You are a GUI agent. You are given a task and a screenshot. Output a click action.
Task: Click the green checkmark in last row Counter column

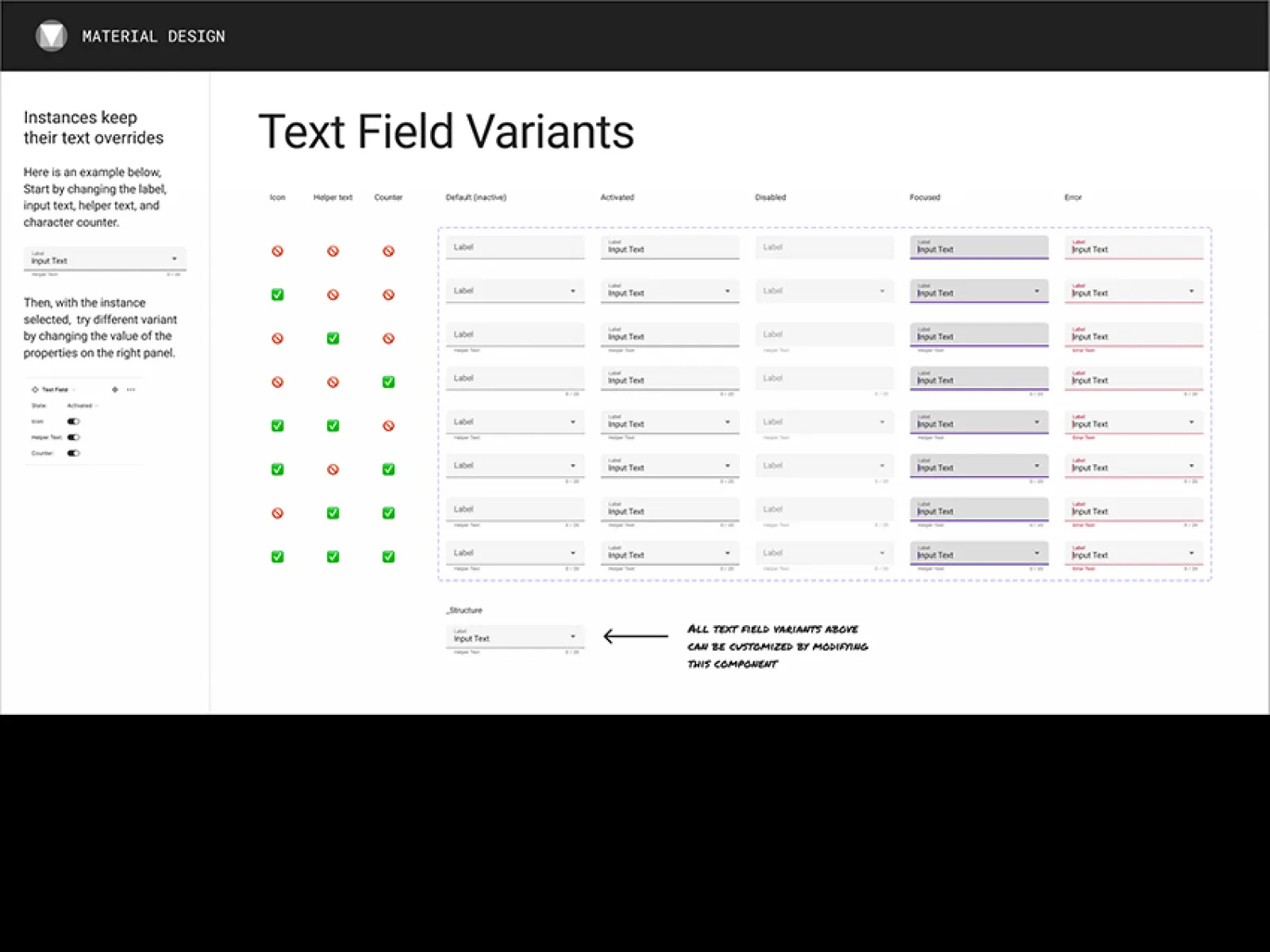(x=388, y=557)
